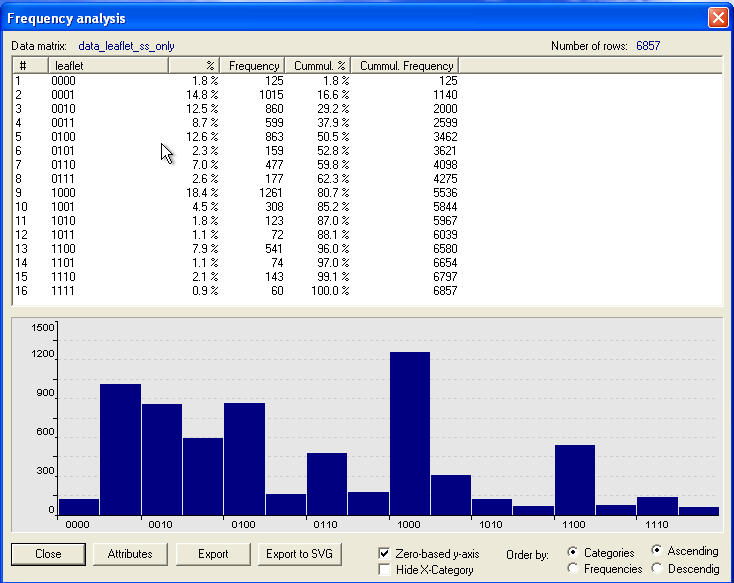
Task: Open the Attributes dialog
Action: (130, 554)
